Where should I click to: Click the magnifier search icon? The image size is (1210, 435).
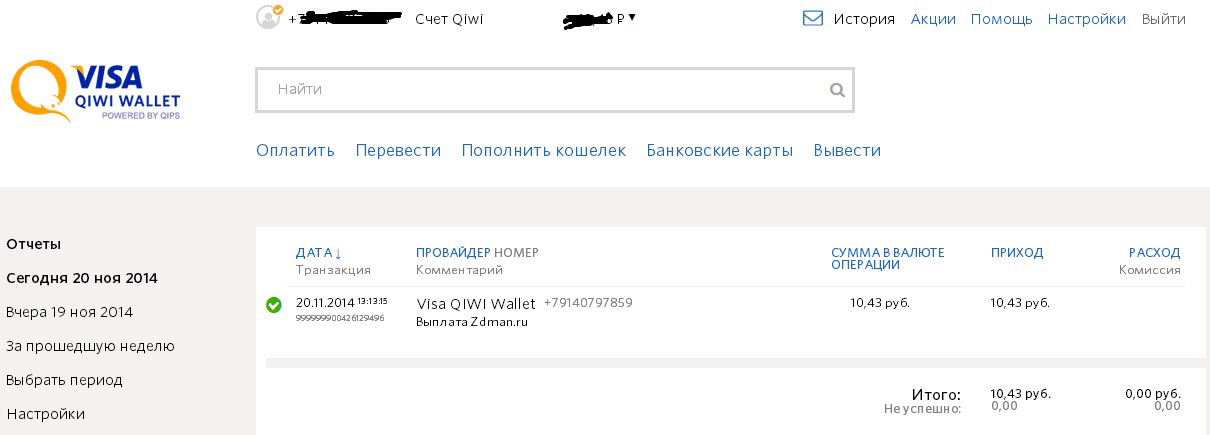coord(837,90)
